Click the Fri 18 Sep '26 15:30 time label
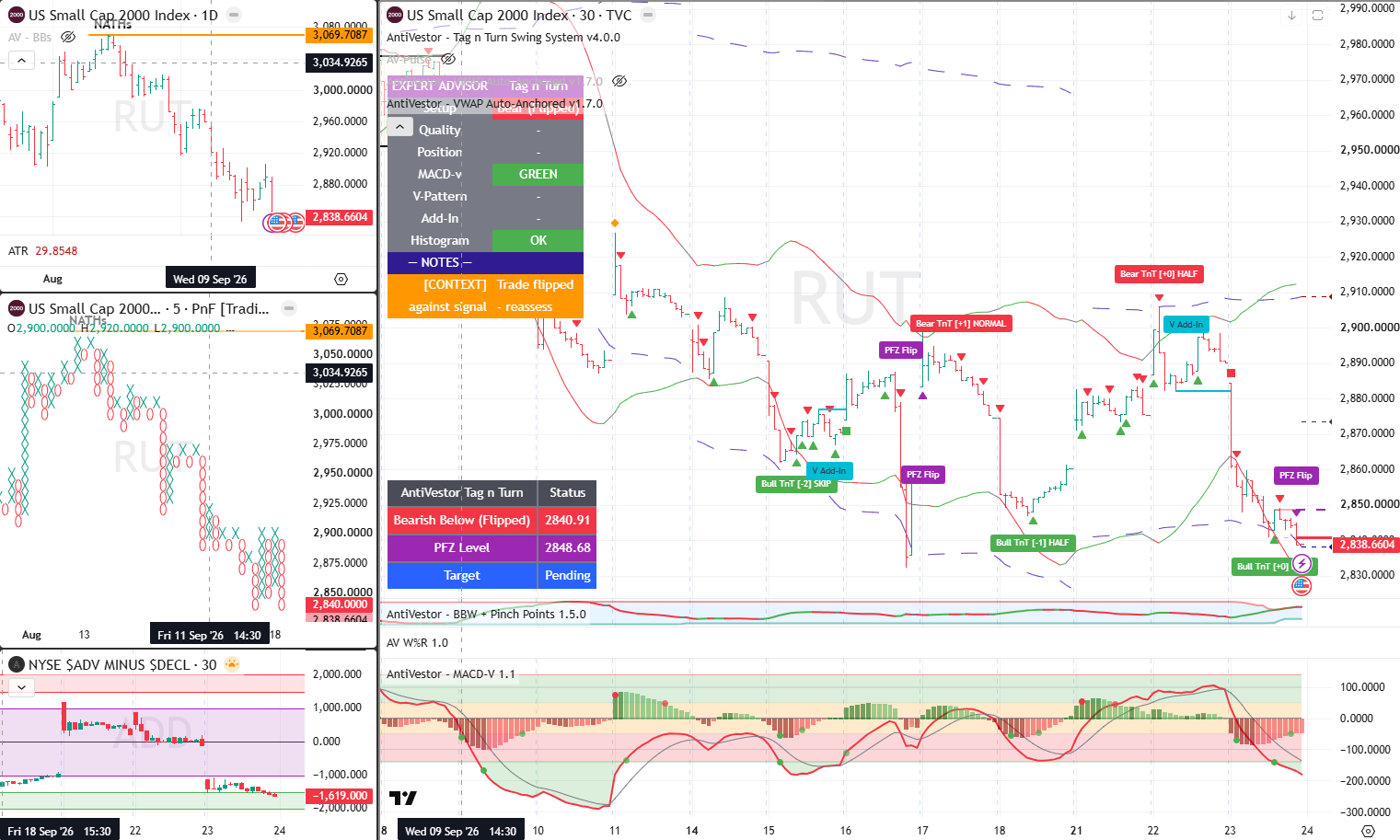The height and width of the screenshot is (840, 1400). [59, 831]
